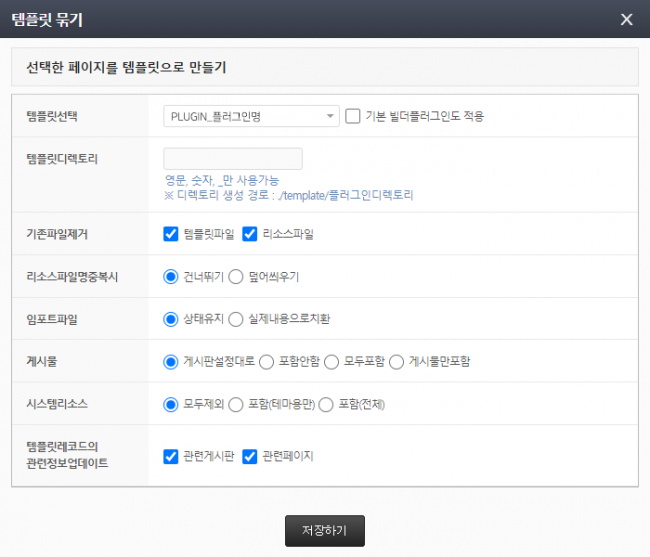Click the 템플릿디렉토리 input field
This screenshot has height=557, width=650.
pos(233,159)
